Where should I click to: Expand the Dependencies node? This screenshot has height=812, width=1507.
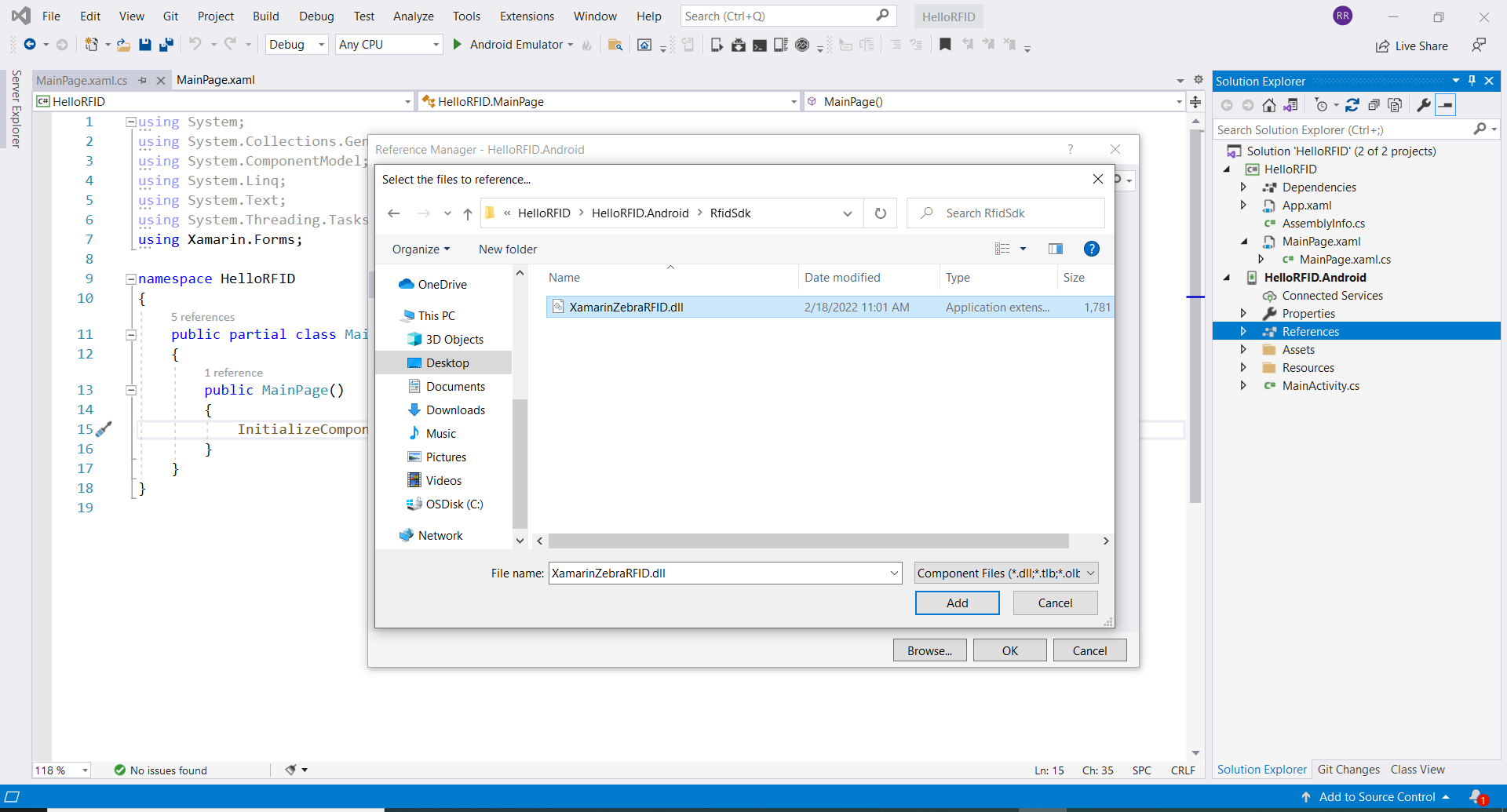pos(1243,188)
